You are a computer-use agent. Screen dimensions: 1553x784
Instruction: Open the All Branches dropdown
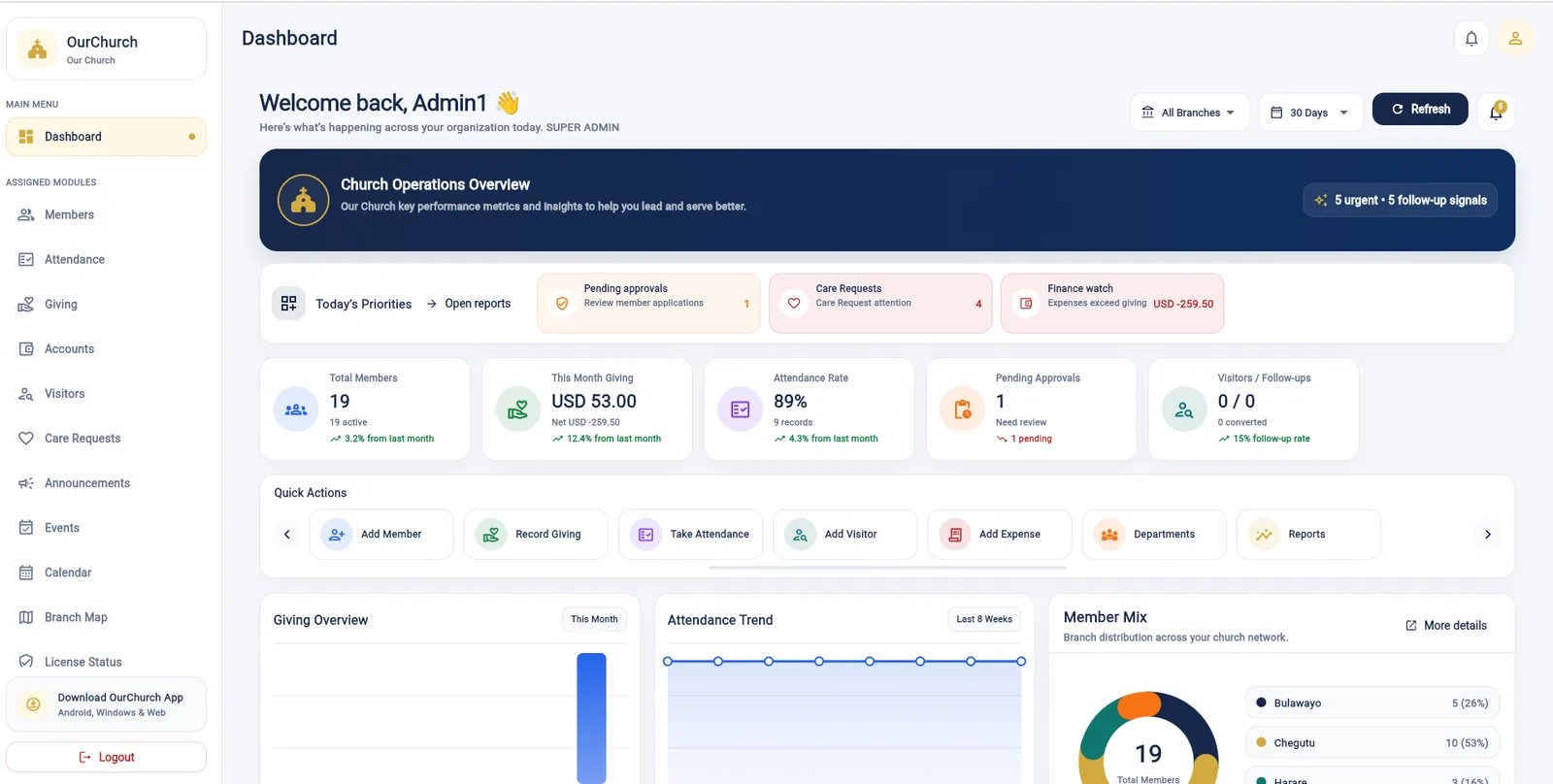tap(1189, 113)
